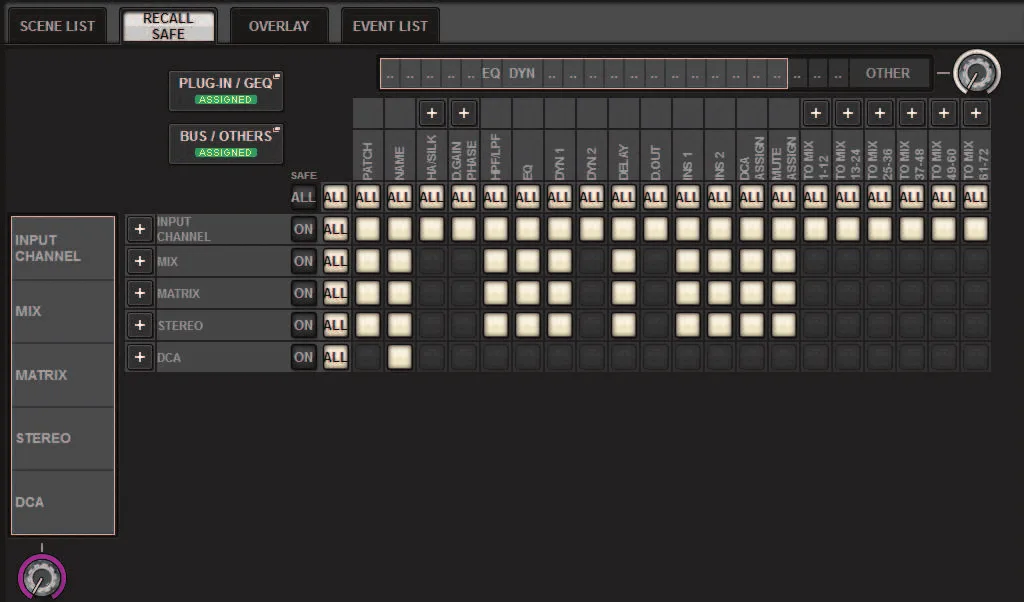The width and height of the screenshot is (1024, 602).
Task: Toggle Safe ON for DCA row
Action: click(303, 357)
